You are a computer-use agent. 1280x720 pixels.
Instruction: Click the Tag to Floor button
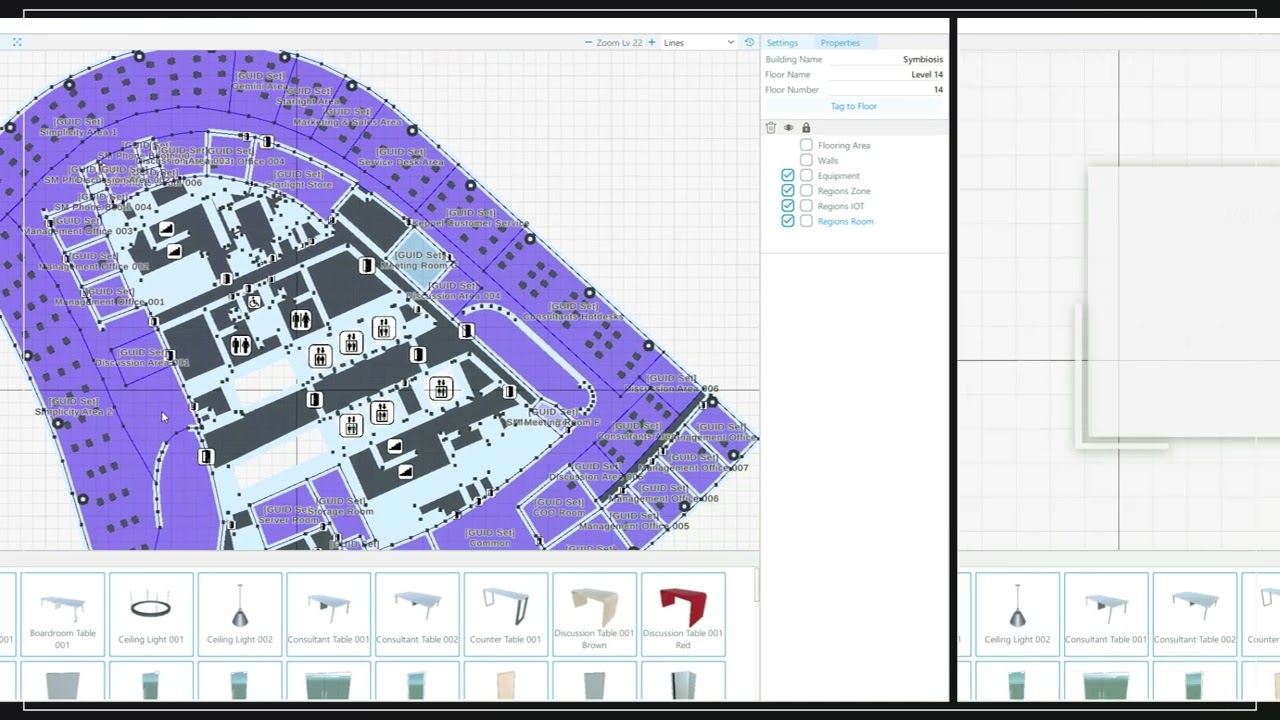pyautogui.click(x=854, y=106)
